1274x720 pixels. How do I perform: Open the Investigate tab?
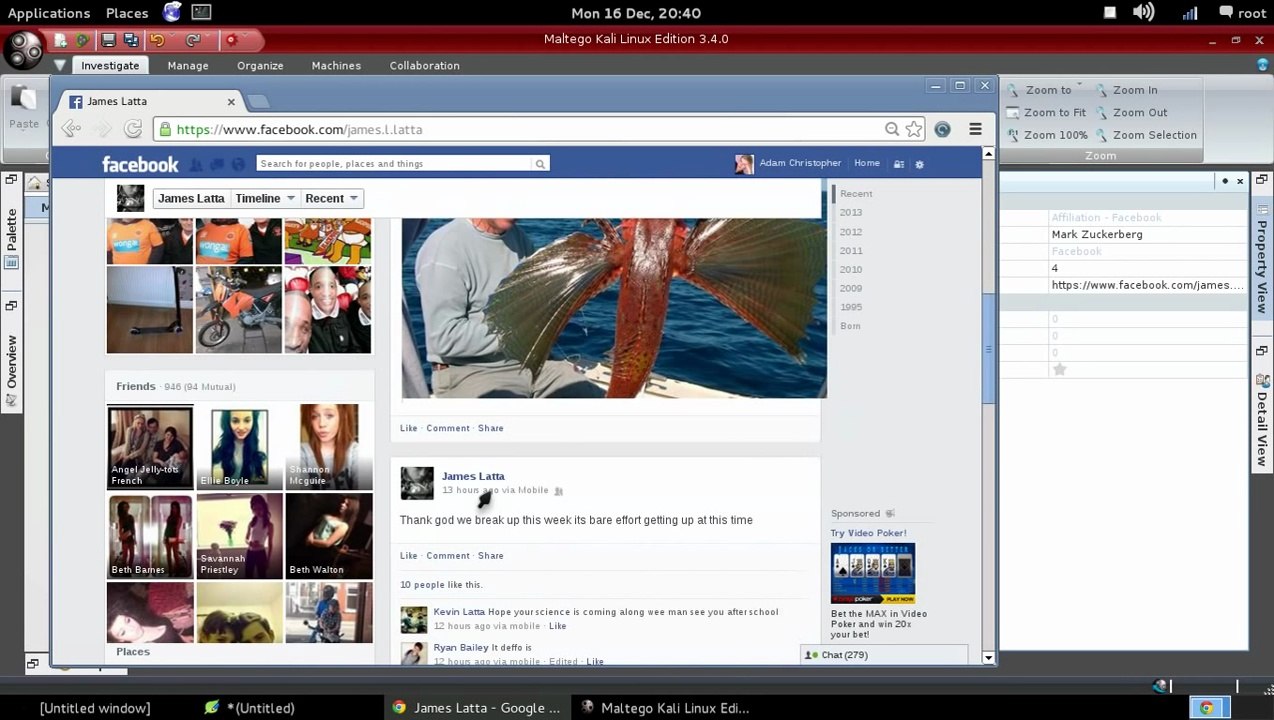(x=110, y=65)
